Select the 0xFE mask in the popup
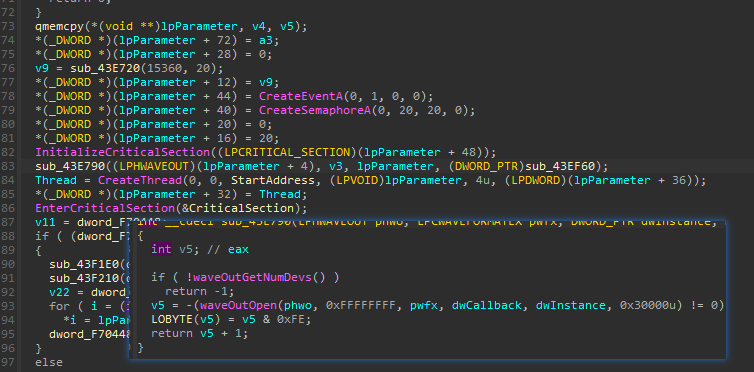The width and height of the screenshot is (754, 372). [290, 319]
